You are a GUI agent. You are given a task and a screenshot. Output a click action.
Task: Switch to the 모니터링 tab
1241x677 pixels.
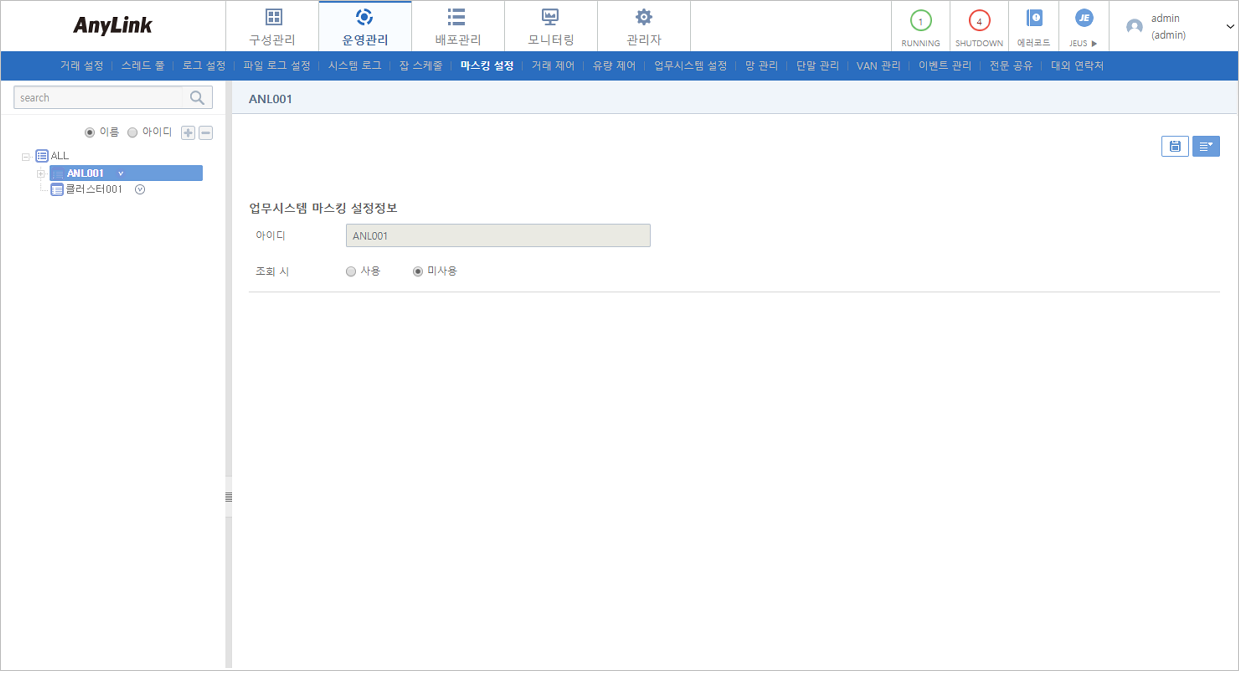[x=551, y=27]
